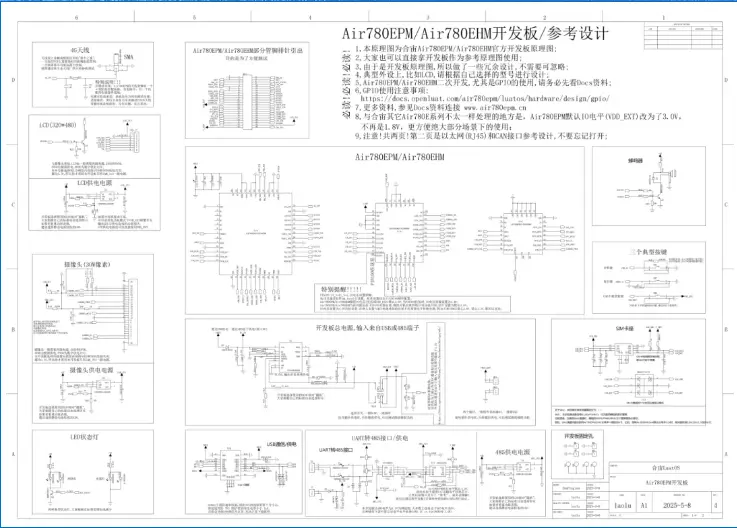Select the '三个典型按键' block heading
Viewport: 737px width, 528px height.
648,252
